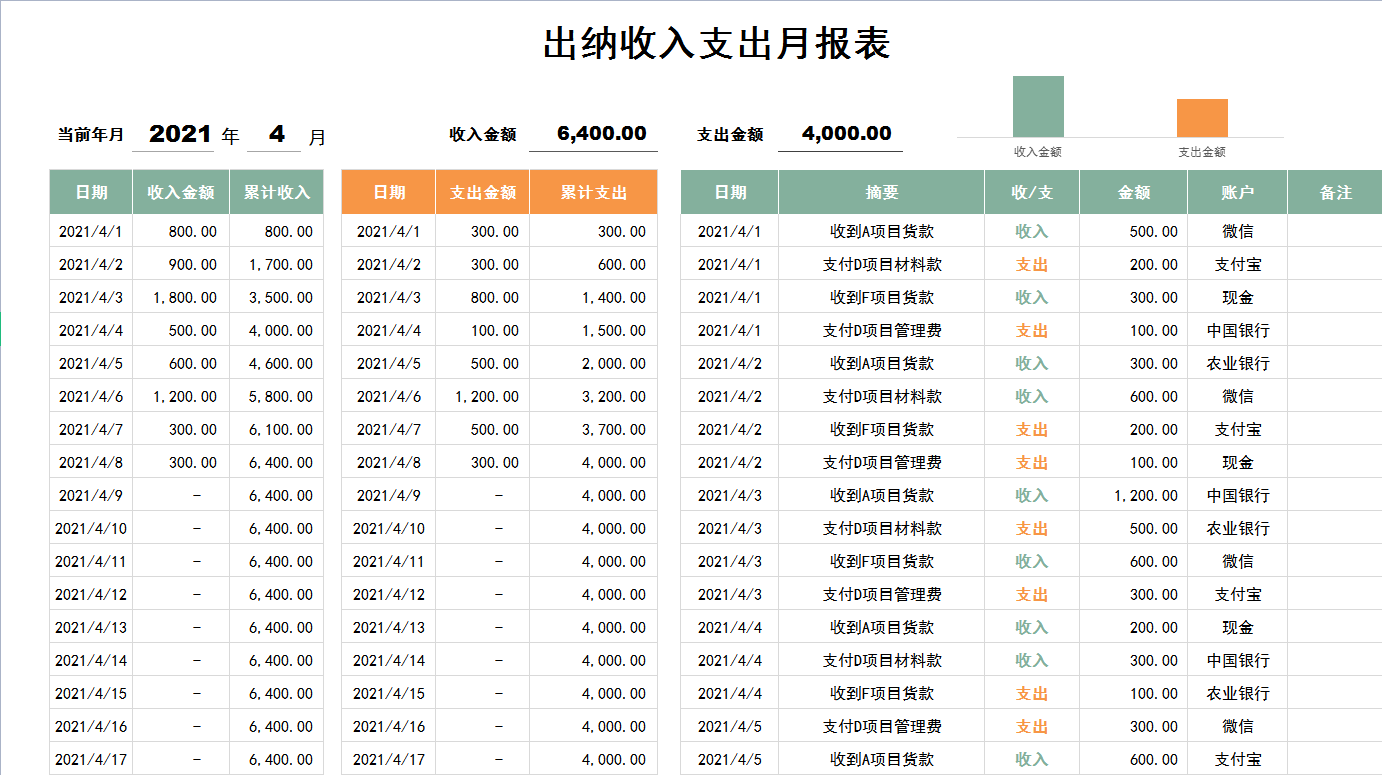Click 收到A项目货款 in the 2021/4/5 detail row

tap(882, 760)
